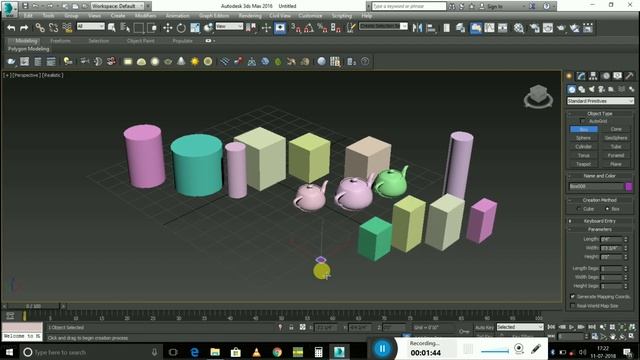The width and height of the screenshot is (640, 360).
Task: Open the Material Editor icon
Action: [519, 28]
